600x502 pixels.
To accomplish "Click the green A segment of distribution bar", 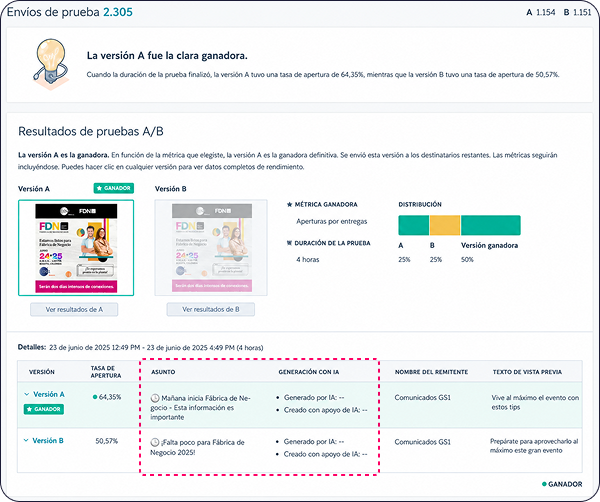I will click(414, 225).
